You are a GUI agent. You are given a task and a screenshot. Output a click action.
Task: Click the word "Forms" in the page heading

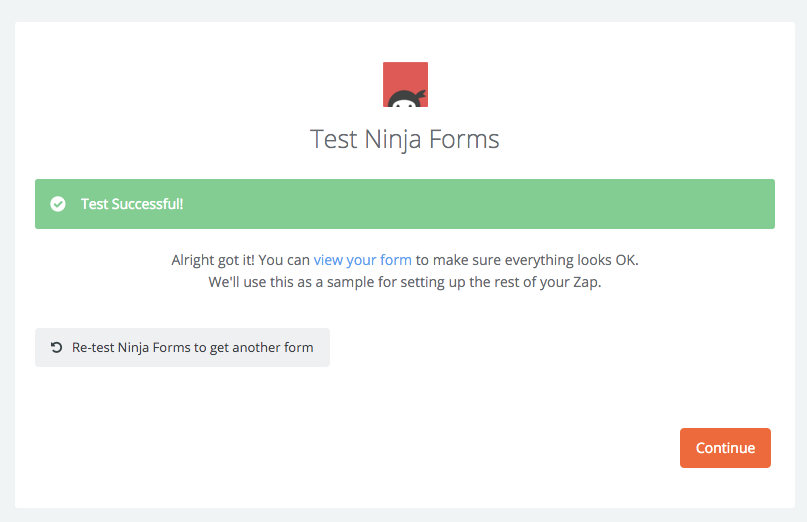point(464,138)
